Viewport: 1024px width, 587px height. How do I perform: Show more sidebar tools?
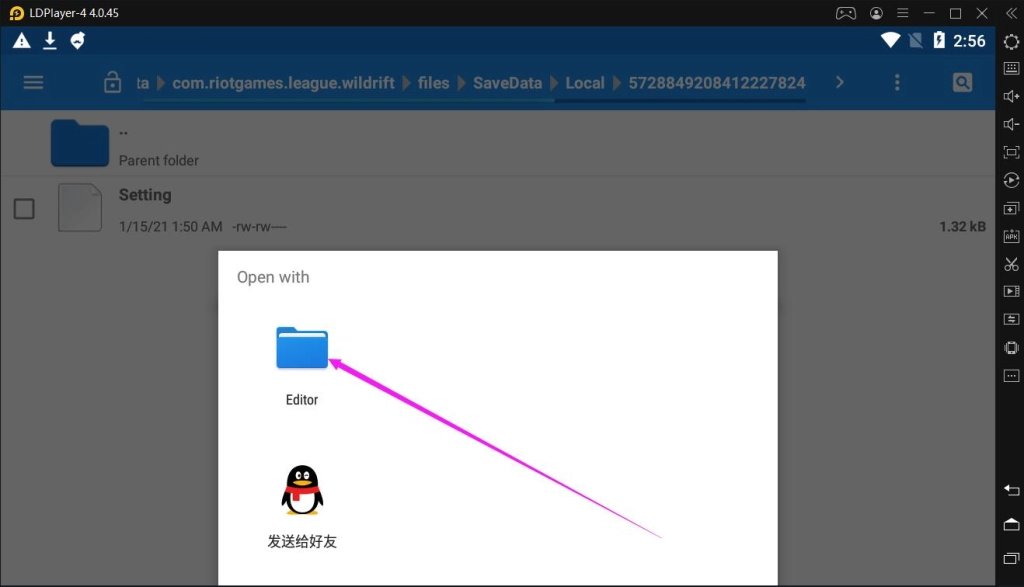(1011, 375)
